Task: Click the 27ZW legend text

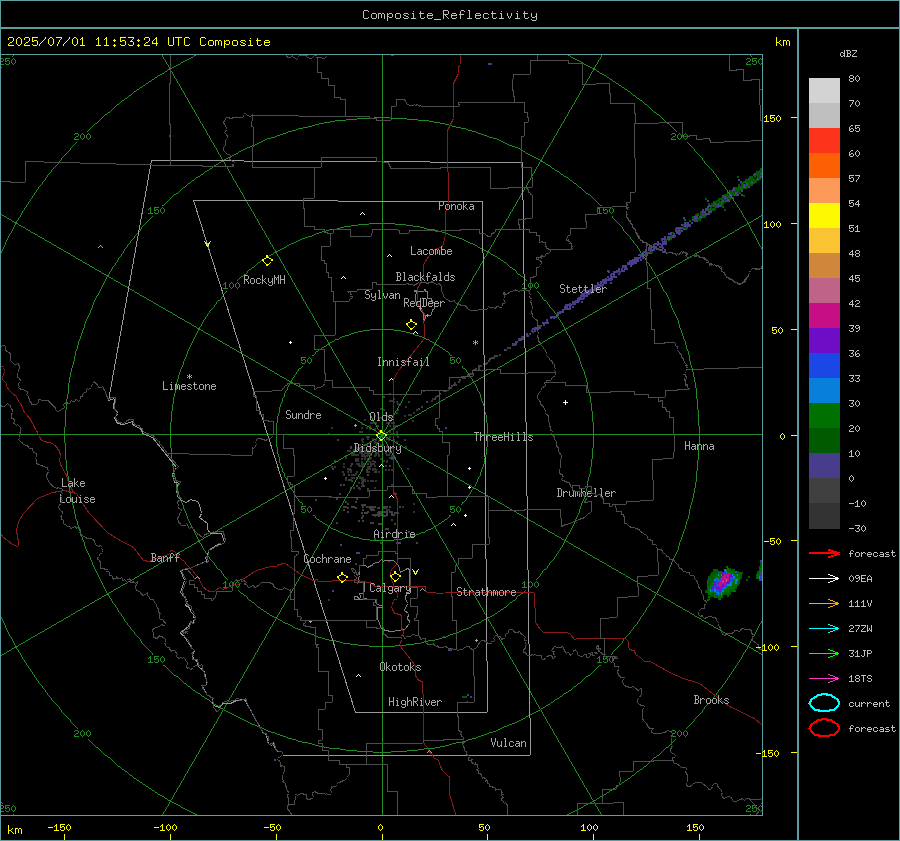Action: [860, 629]
